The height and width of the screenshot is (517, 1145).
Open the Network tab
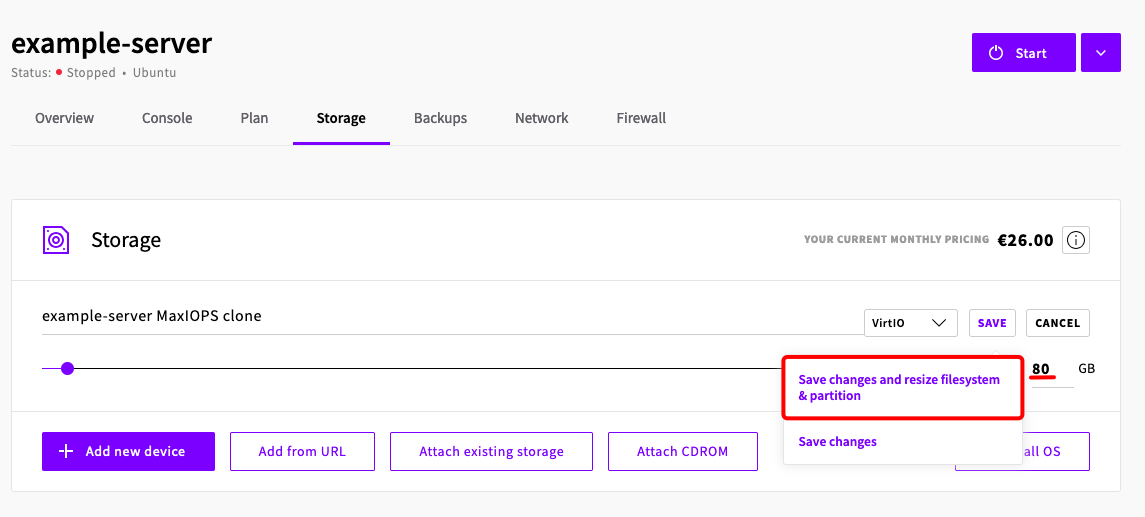[x=542, y=118]
